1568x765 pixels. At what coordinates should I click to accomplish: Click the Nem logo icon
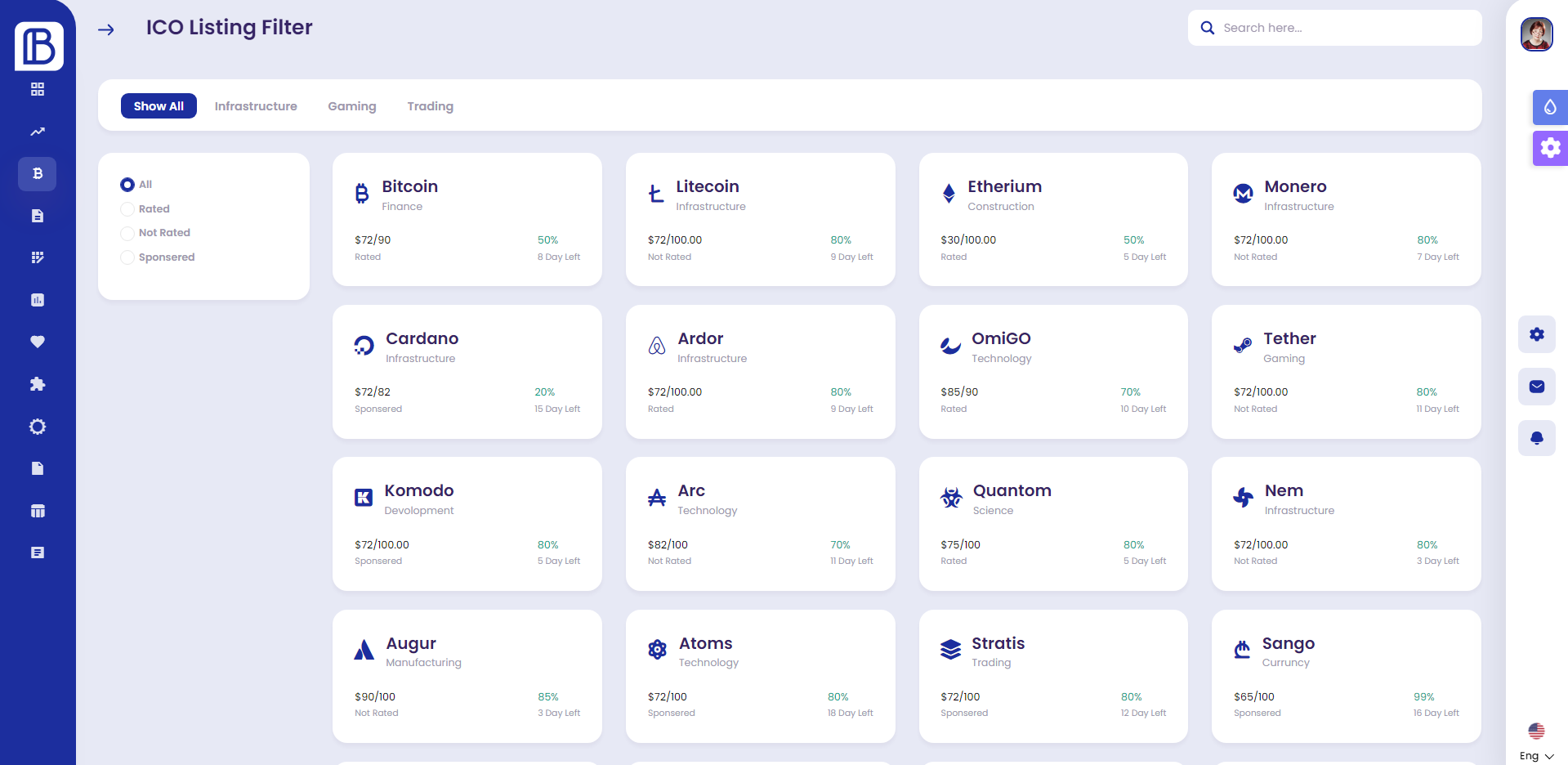[x=1244, y=498]
